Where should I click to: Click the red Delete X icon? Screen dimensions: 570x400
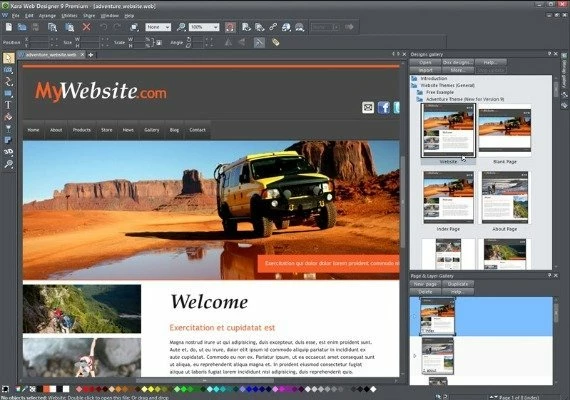(86, 27)
